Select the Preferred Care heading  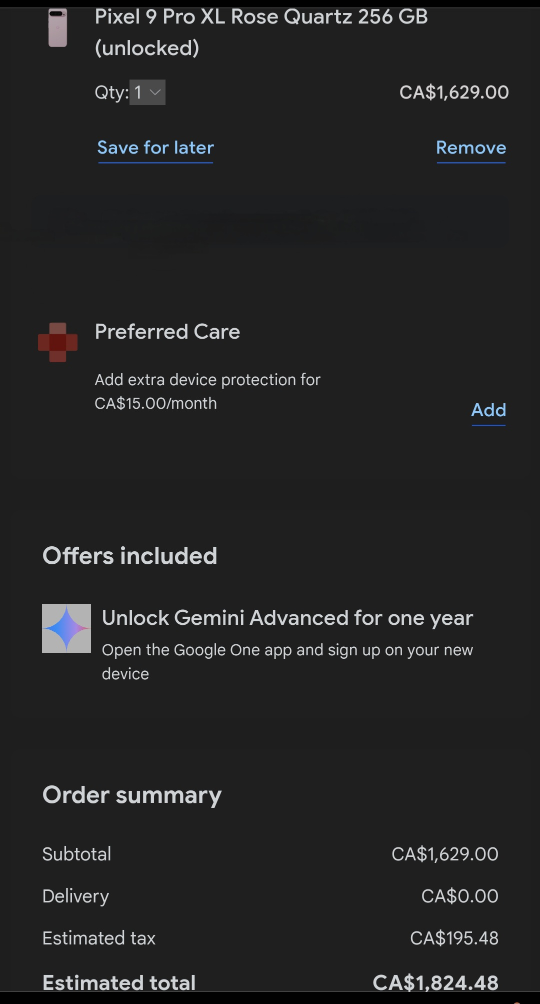[167, 332]
